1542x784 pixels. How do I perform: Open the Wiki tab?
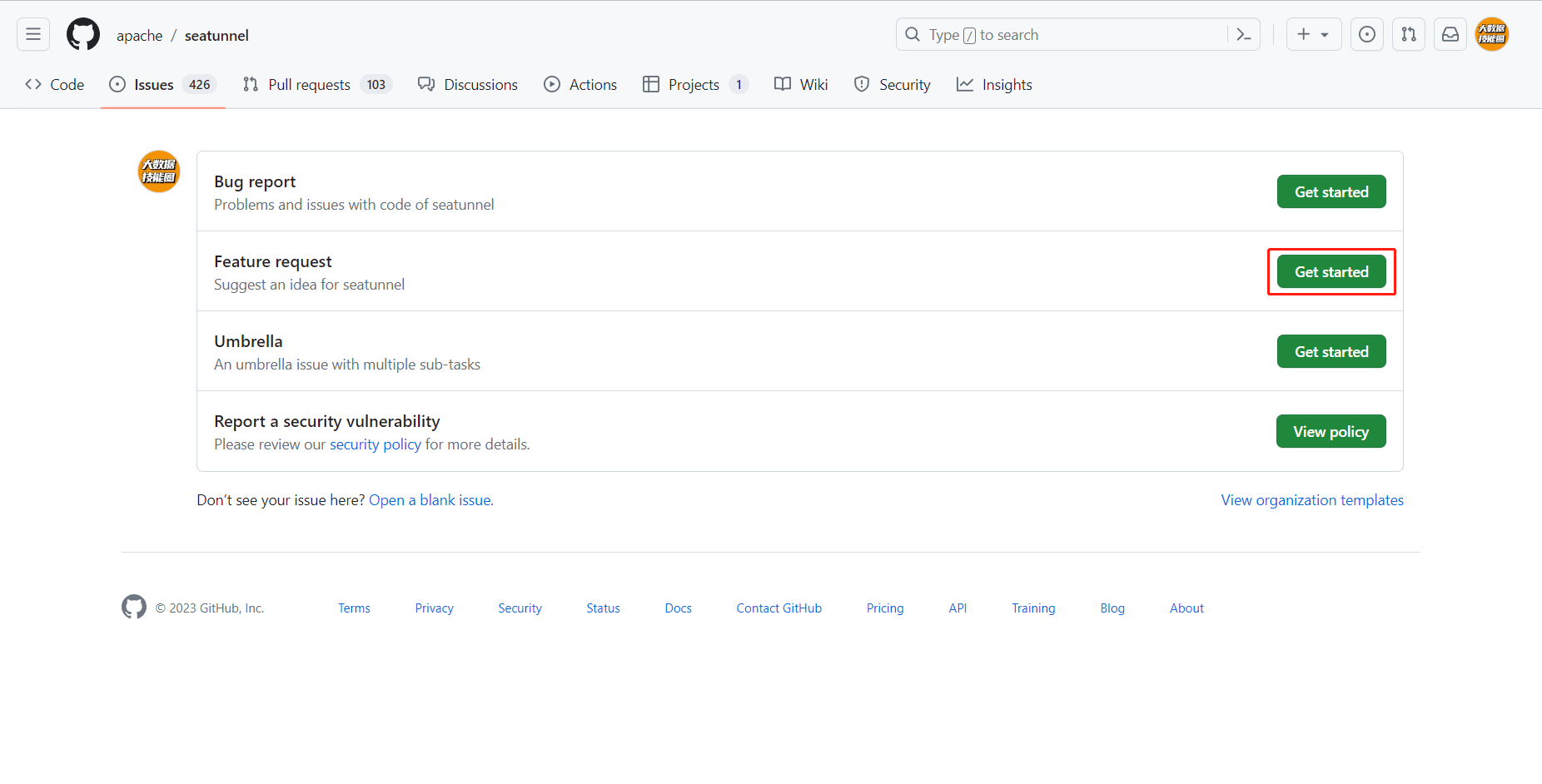[x=801, y=84]
